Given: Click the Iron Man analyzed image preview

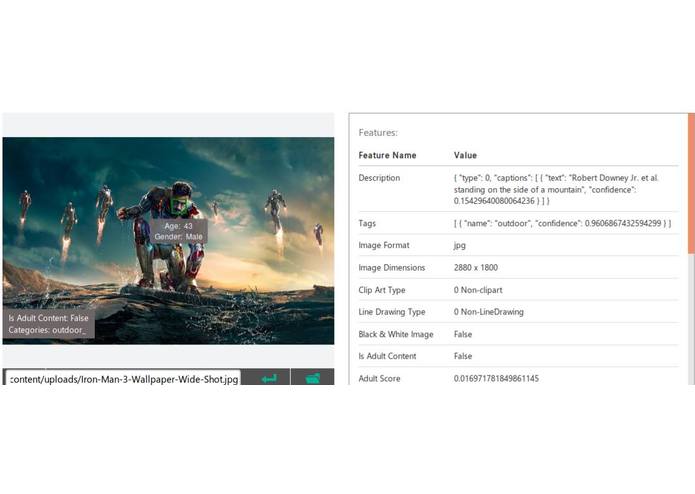Looking at the screenshot, I should tap(168, 241).
